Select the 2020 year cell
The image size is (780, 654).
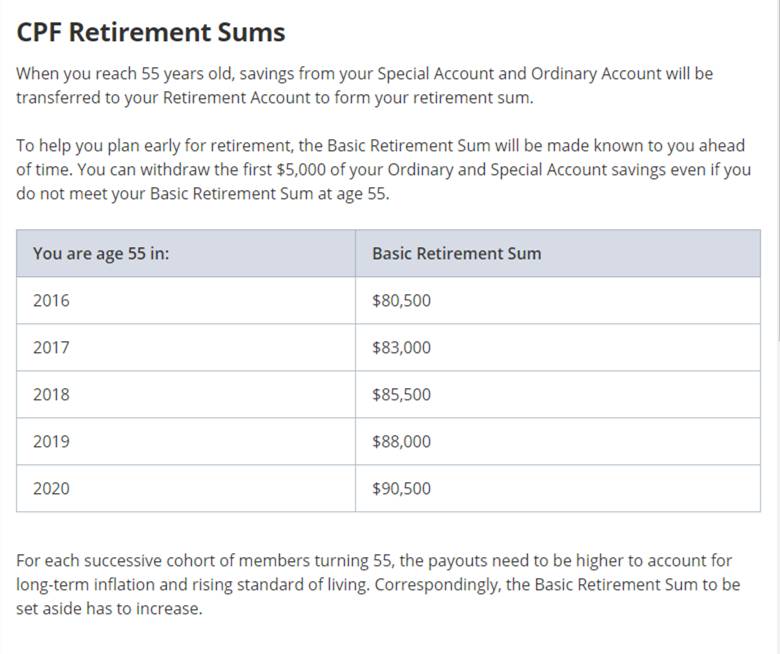point(52,489)
